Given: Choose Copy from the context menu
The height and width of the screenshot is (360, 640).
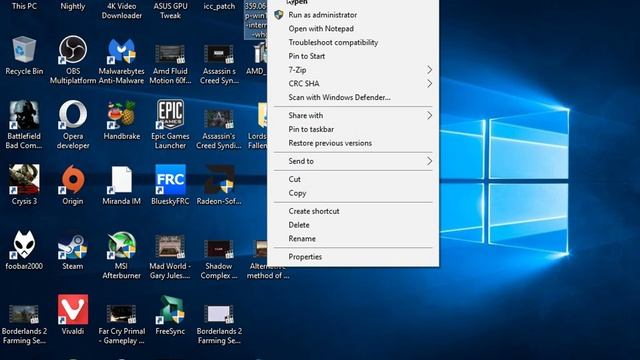Looking at the screenshot, I should (353, 193).
